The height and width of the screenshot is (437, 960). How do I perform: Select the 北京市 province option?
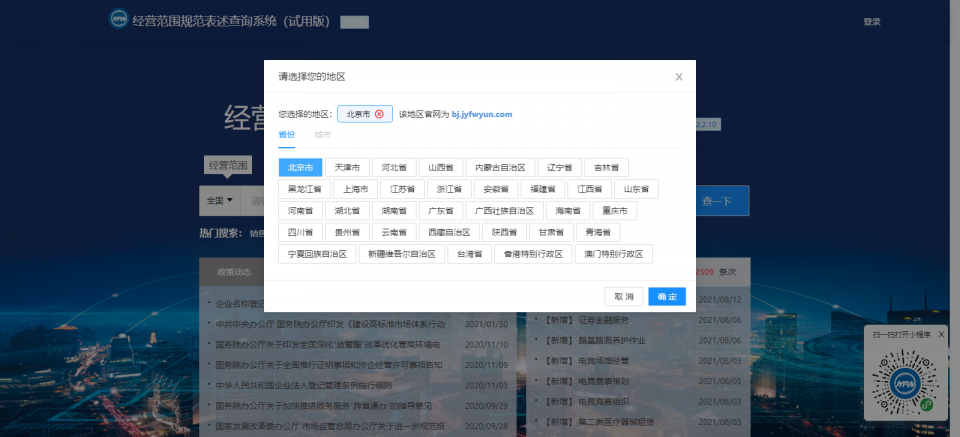(x=301, y=167)
